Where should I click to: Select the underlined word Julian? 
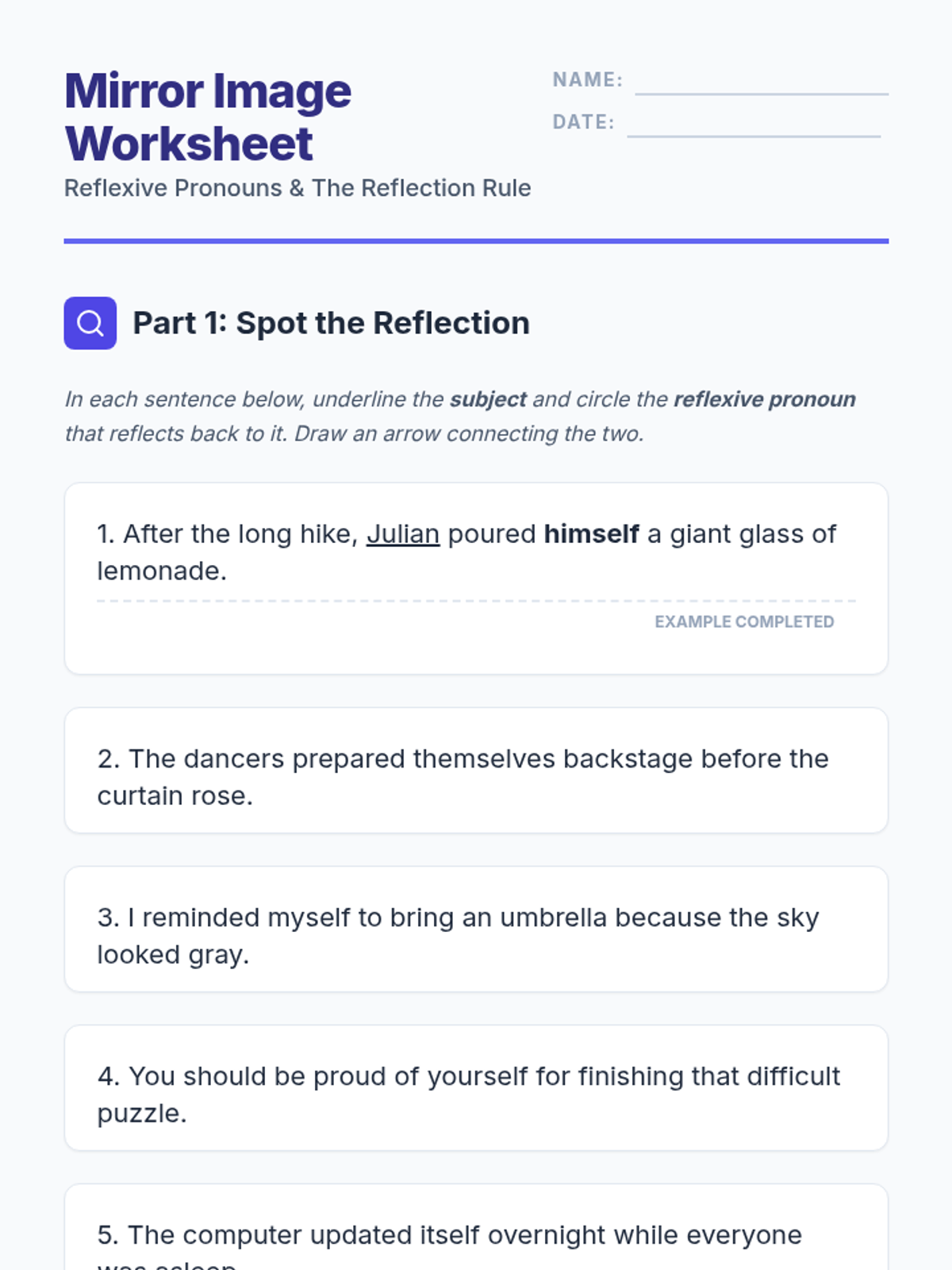403,534
